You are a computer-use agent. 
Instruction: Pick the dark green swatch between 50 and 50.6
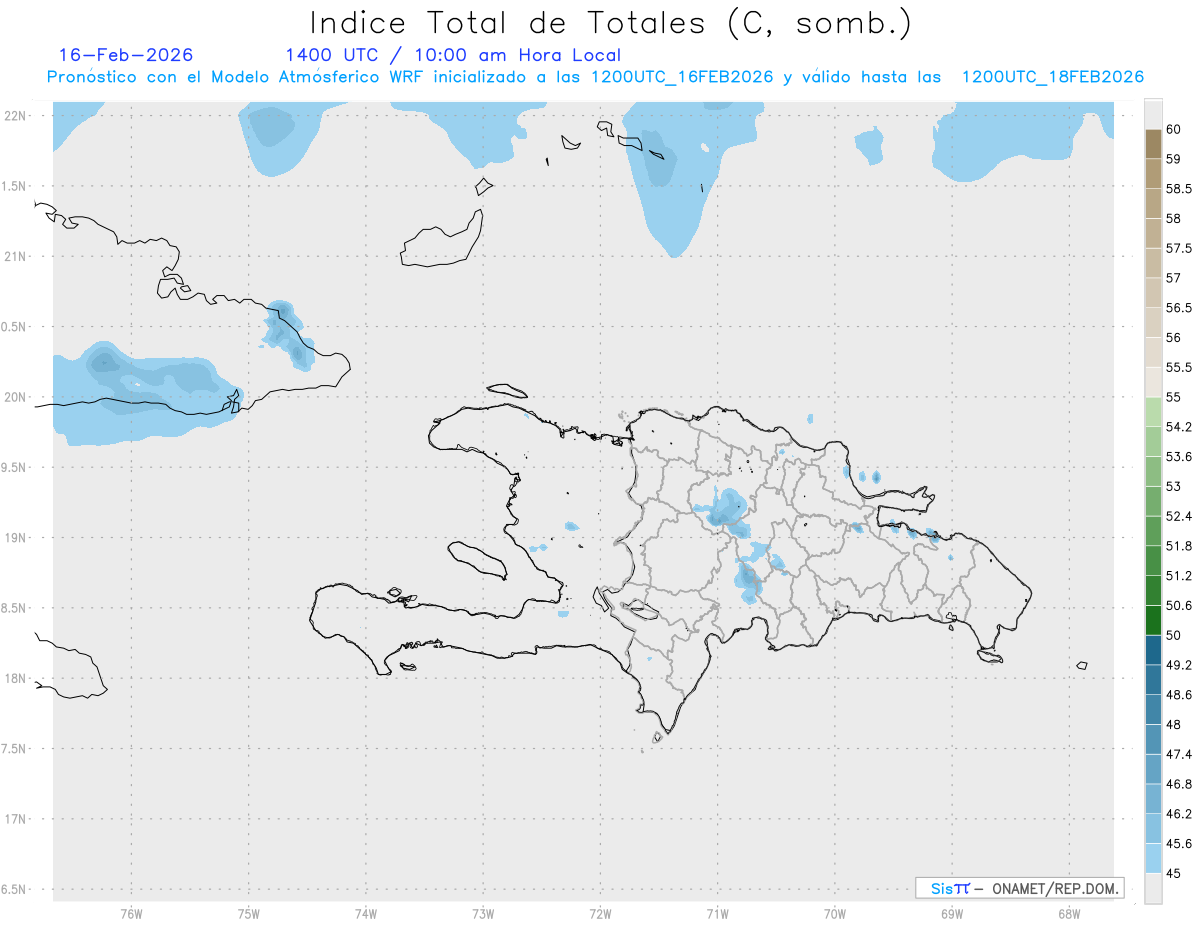pos(1153,621)
